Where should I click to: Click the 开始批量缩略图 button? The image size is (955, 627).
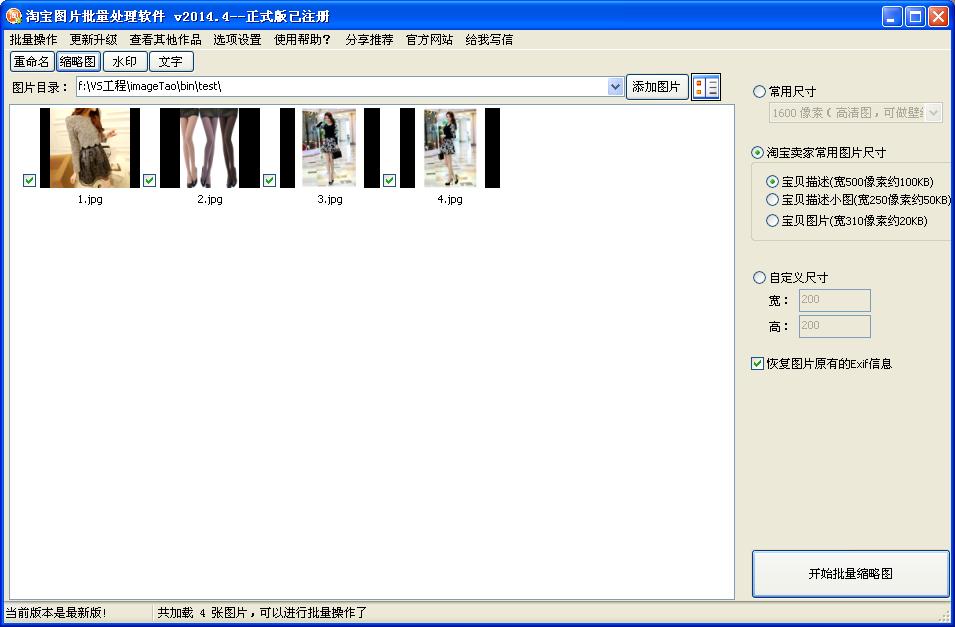point(850,573)
